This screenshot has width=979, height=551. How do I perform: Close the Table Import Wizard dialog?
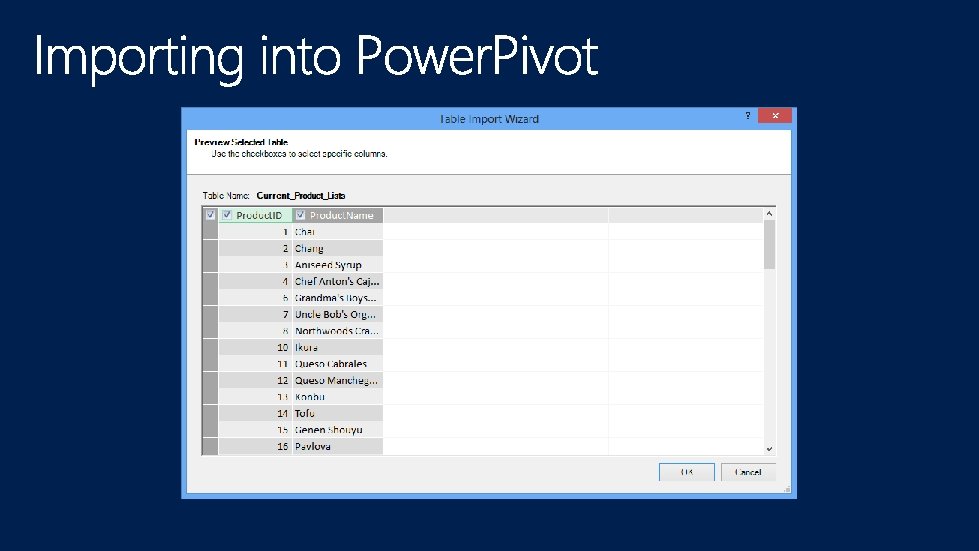coord(775,115)
